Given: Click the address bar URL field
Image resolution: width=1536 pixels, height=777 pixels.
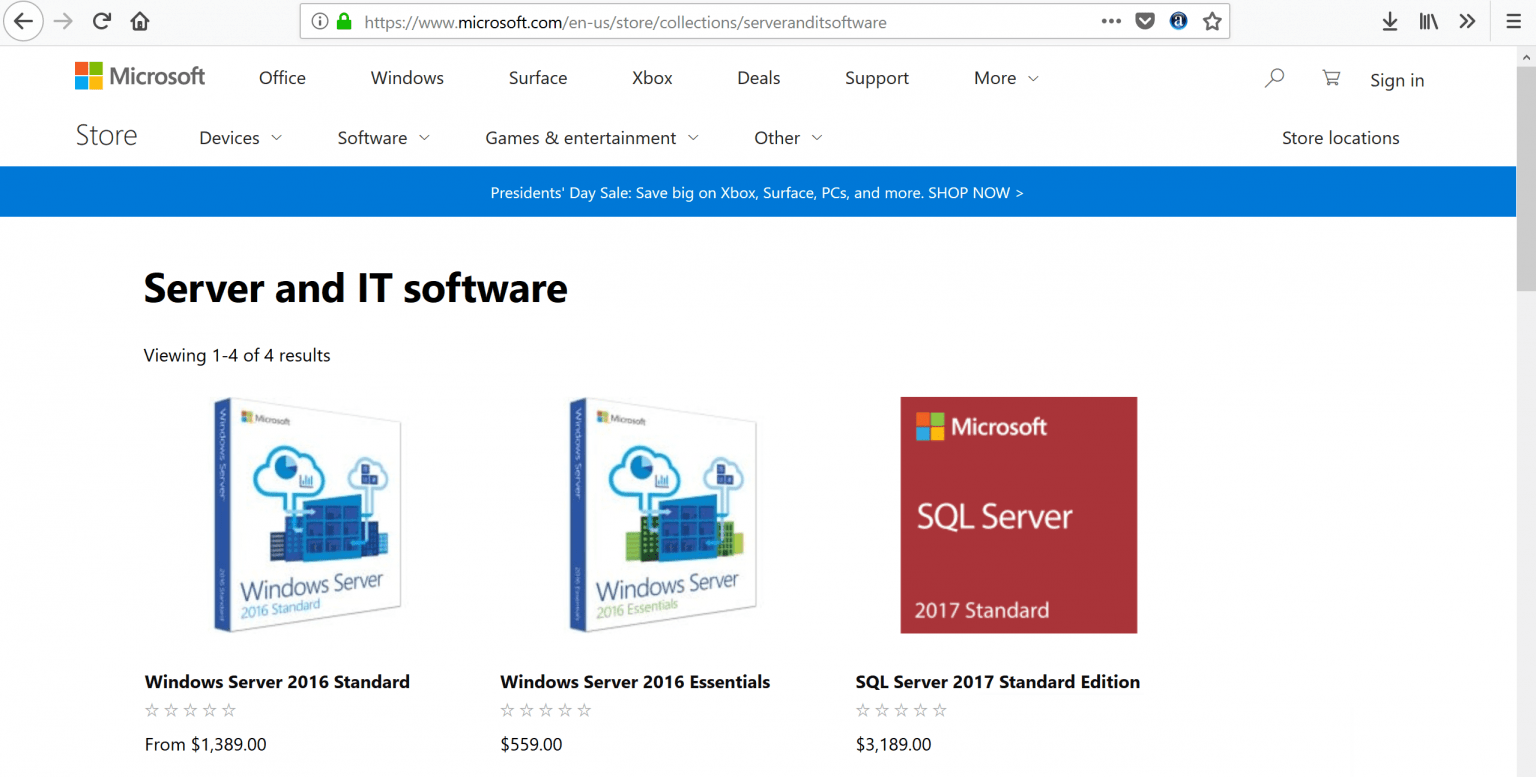Looking at the screenshot, I should click(x=700, y=21).
